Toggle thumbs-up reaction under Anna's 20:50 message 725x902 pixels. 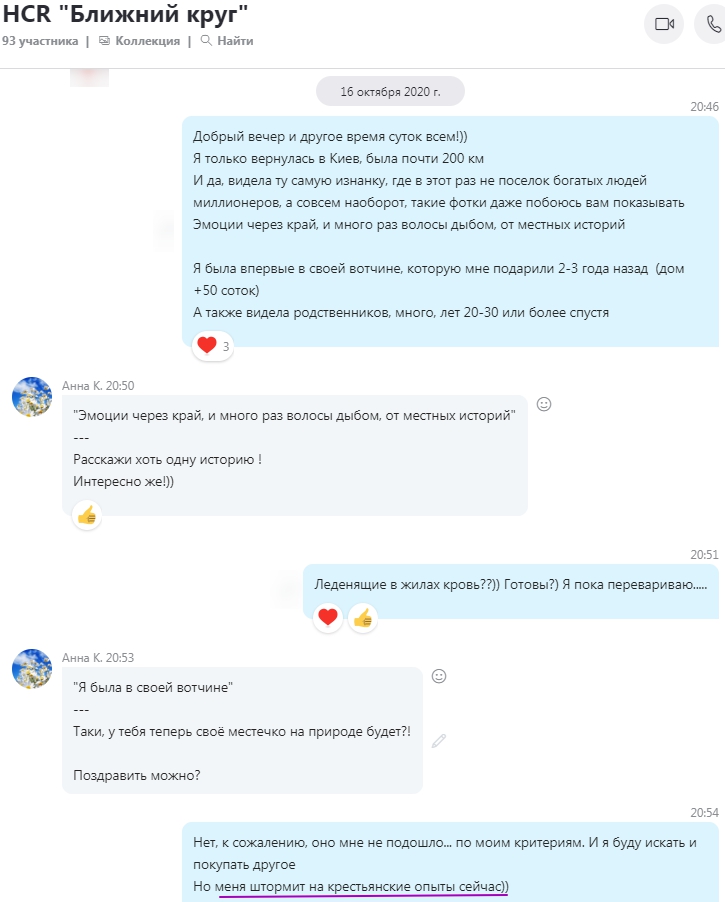pos(87,515)
